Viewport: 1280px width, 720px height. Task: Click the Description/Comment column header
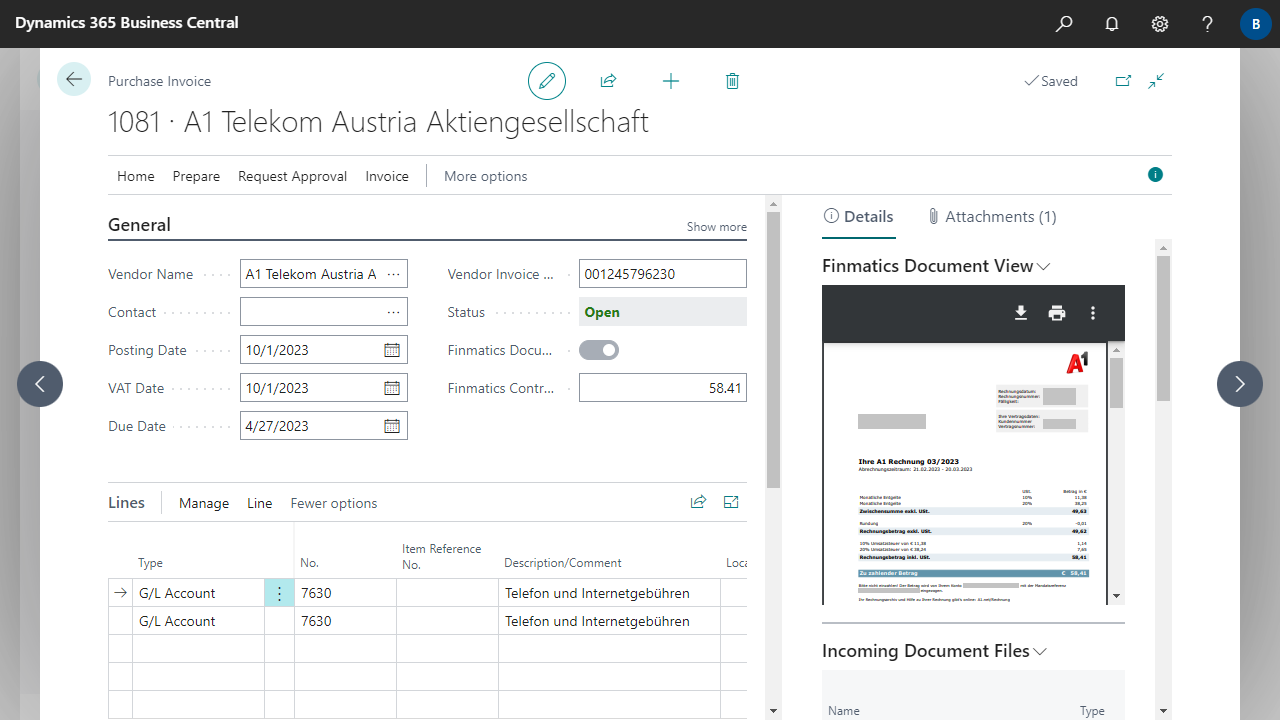(563, 563)
